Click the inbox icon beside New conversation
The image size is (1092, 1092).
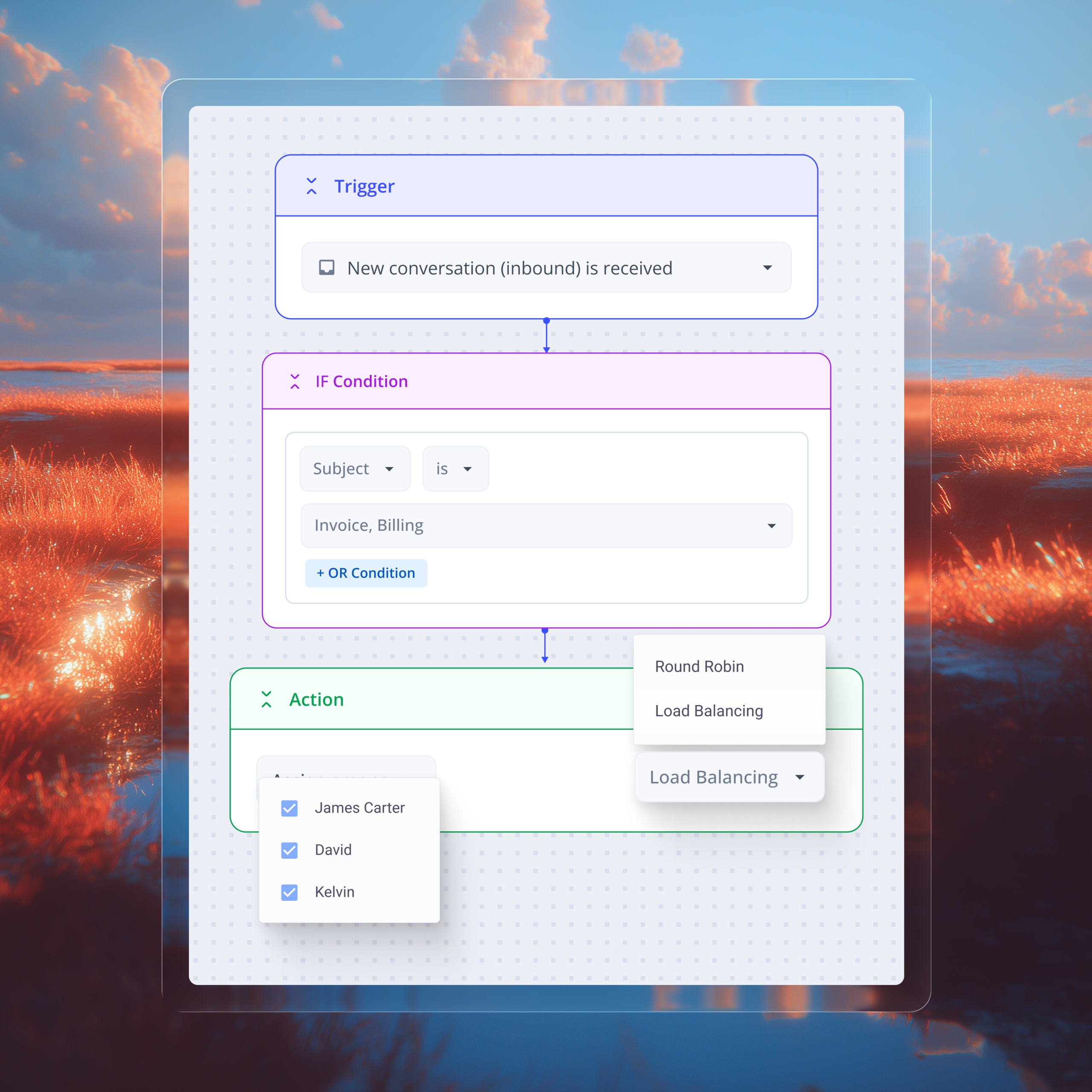[327, 268]
